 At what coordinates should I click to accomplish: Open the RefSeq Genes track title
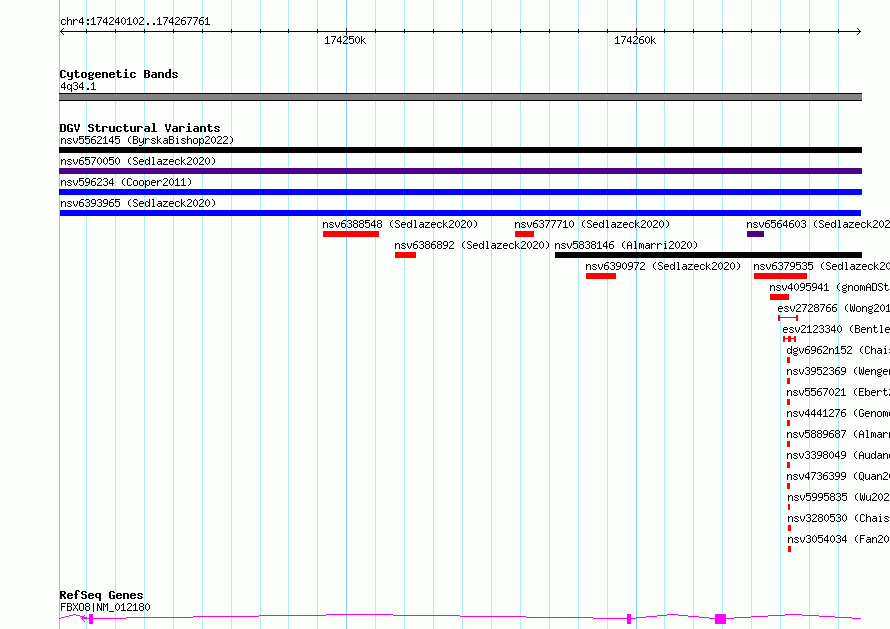[101, 595]
